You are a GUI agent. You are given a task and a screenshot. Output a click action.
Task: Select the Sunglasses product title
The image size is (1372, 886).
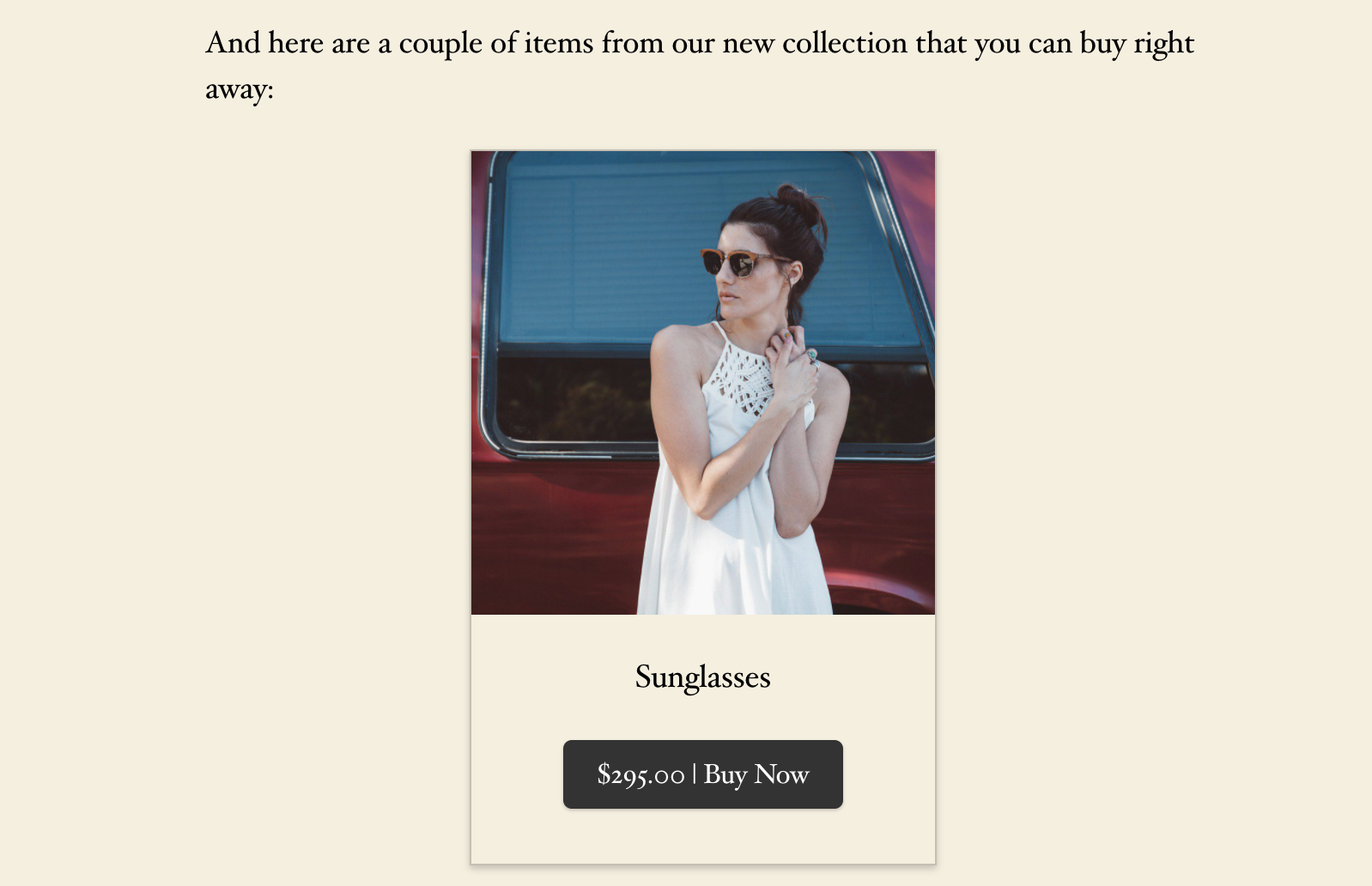click(x=702, y=677)
